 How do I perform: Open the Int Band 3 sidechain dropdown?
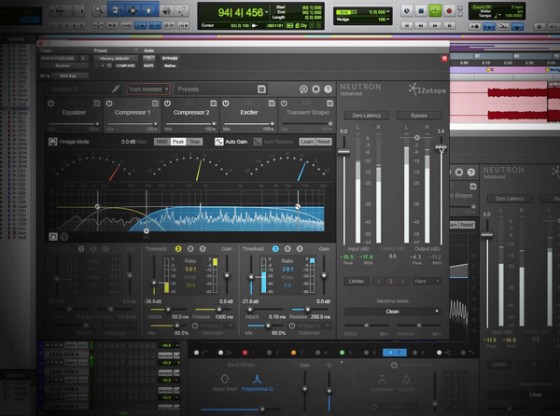314,326
